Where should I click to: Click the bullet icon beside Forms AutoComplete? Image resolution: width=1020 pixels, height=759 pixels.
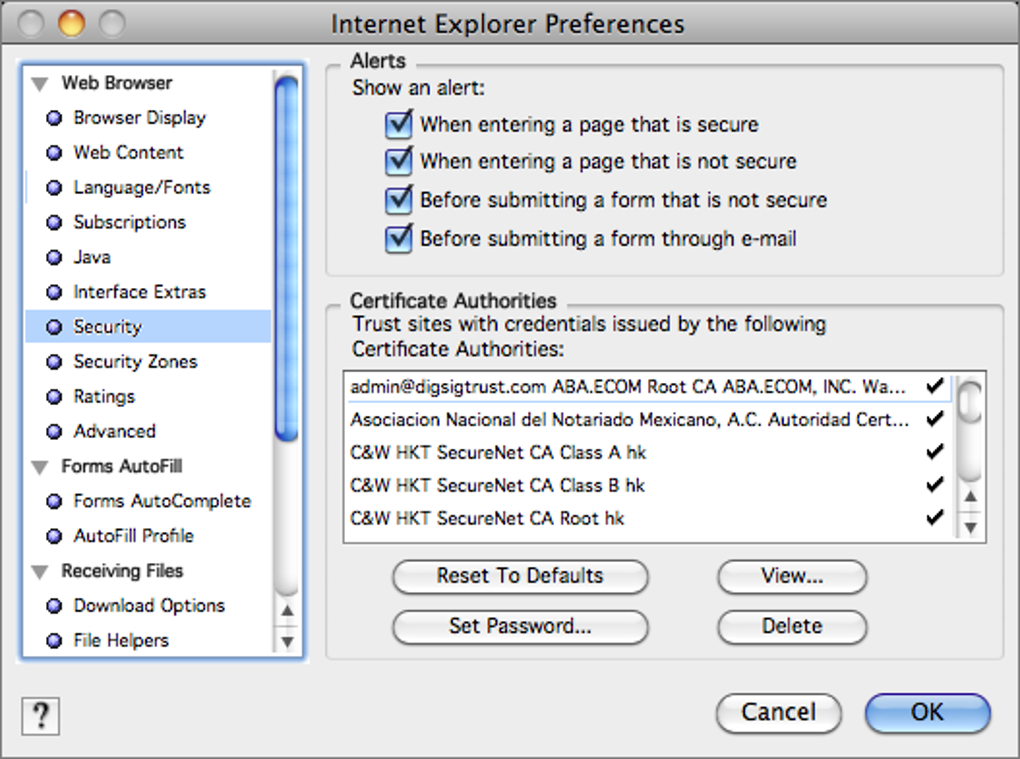(x=55, y=501)
